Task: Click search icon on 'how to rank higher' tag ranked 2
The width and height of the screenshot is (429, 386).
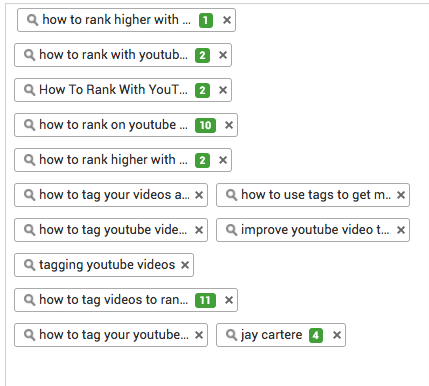Action: click(x=30, y=160)
